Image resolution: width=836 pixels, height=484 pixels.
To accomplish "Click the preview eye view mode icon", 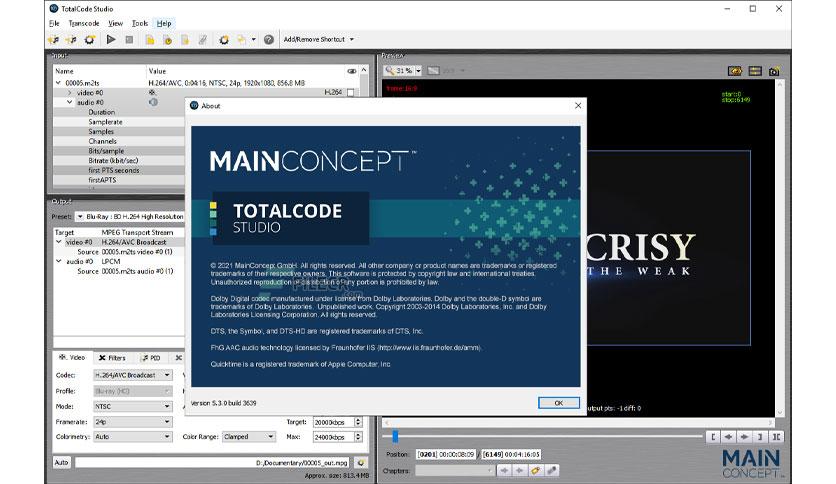I will (735, 71).
